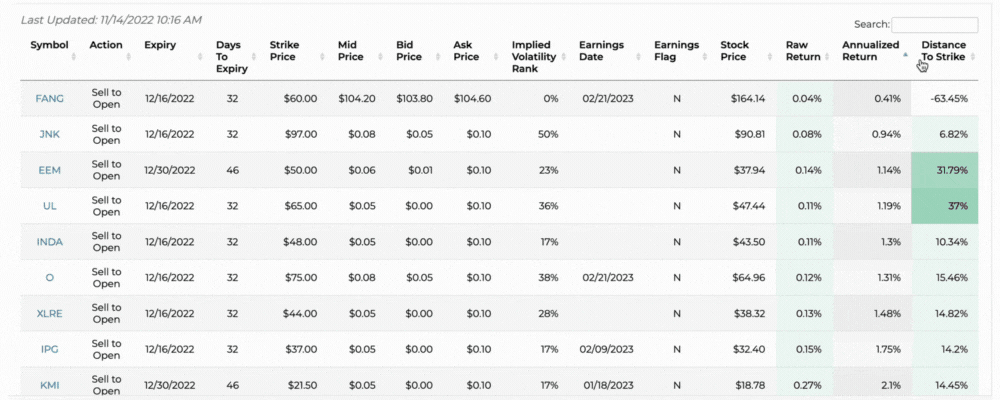Screen dimensions: 1000x400
Task: Sort by Distance To Strike header
Action: [943, 50]
